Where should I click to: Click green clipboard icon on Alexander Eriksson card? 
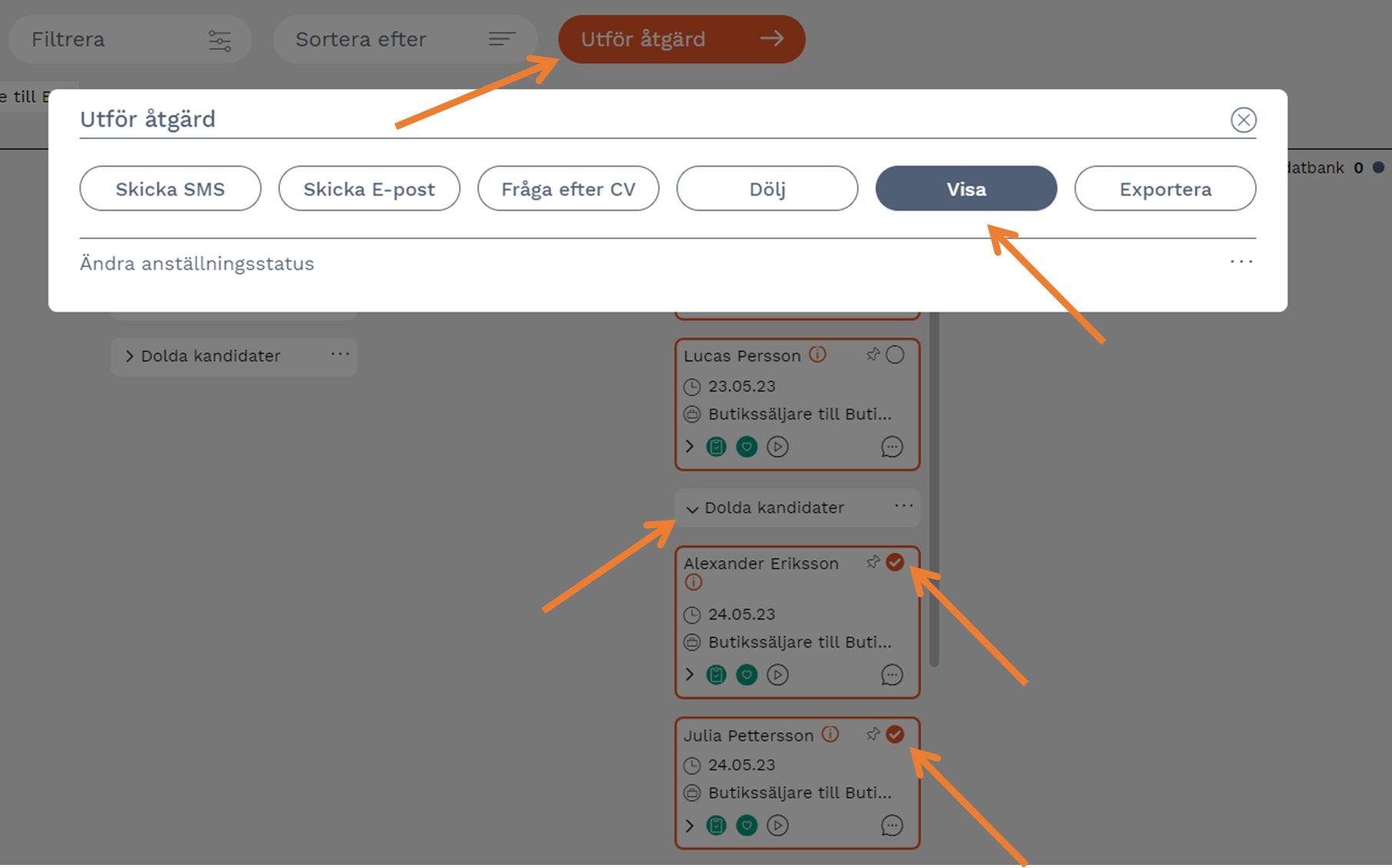coord(716,675)
